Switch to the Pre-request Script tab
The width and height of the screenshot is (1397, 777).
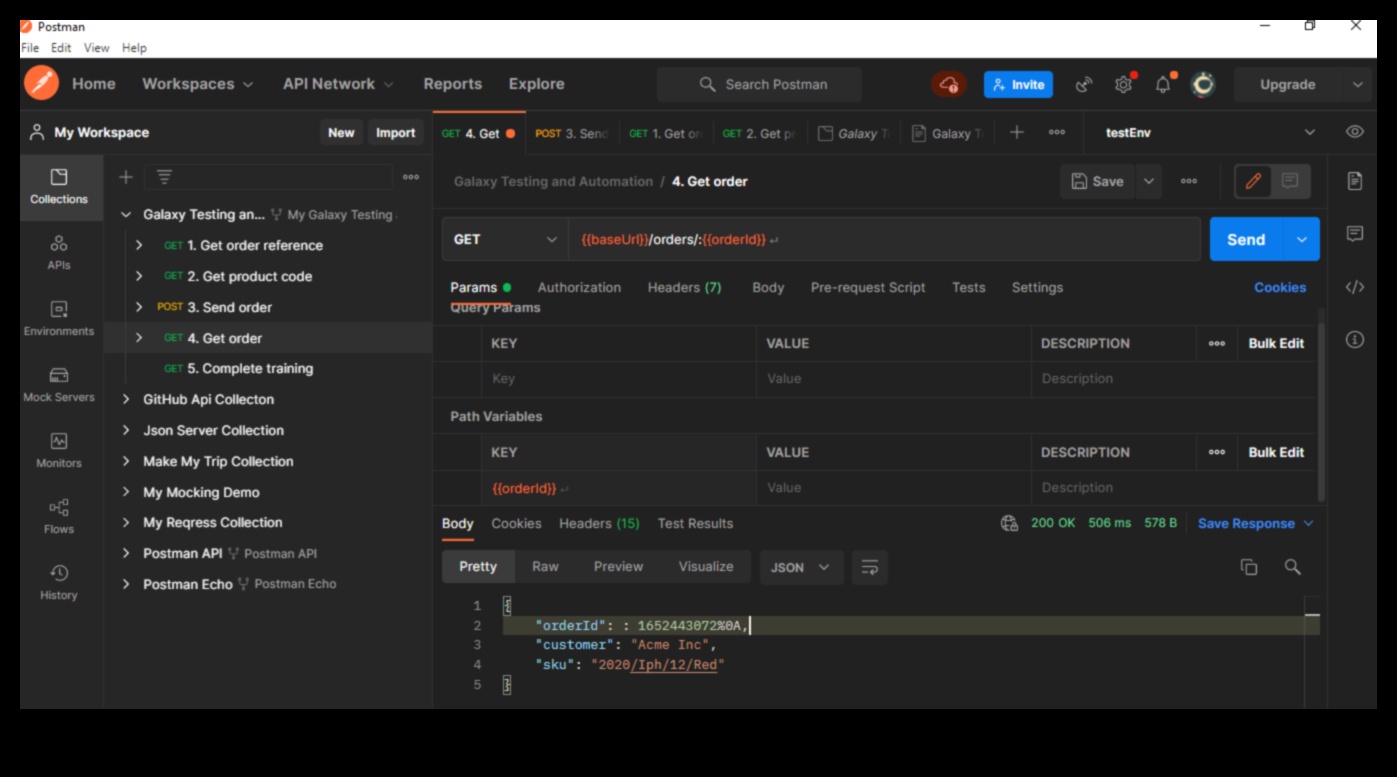click(867, 287)
